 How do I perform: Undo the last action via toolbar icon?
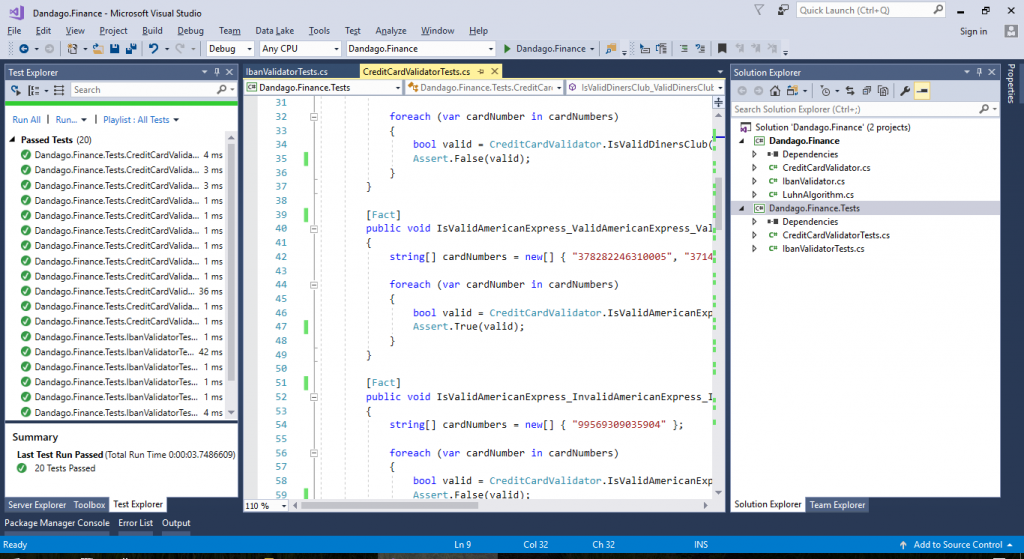click(153, 48)
